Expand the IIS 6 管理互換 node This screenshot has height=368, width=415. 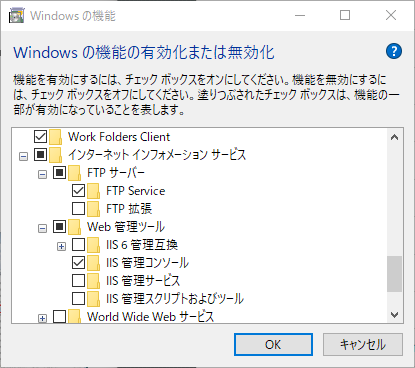point(61,247)
